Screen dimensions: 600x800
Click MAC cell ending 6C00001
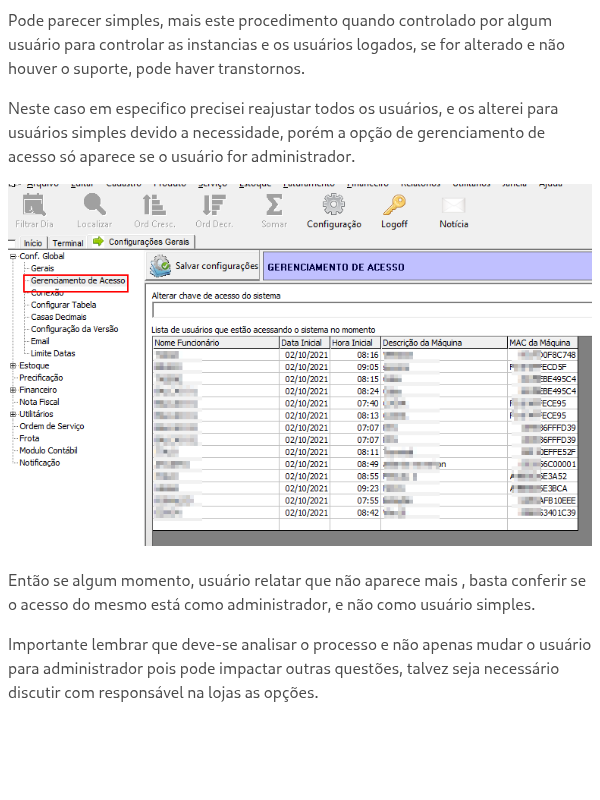click(x=542, y=464)
